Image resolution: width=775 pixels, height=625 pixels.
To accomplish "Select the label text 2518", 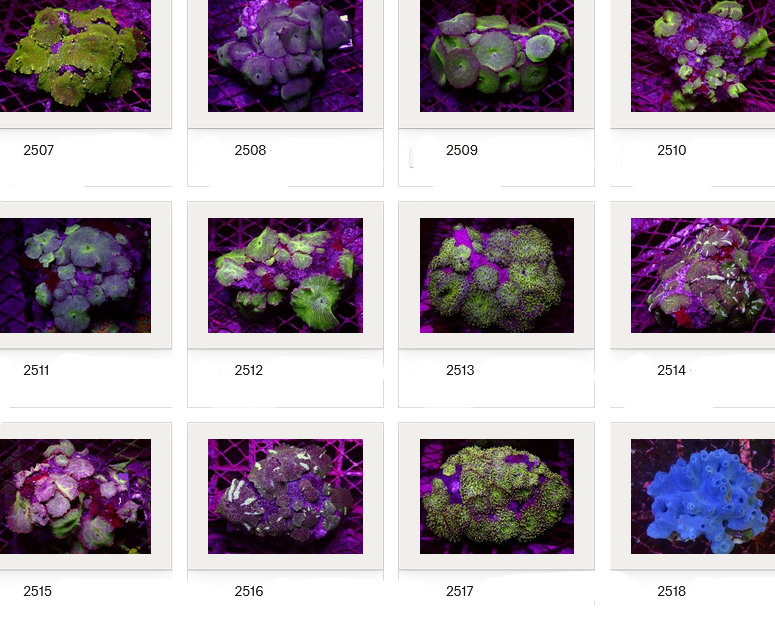I will tap(671, 591).
